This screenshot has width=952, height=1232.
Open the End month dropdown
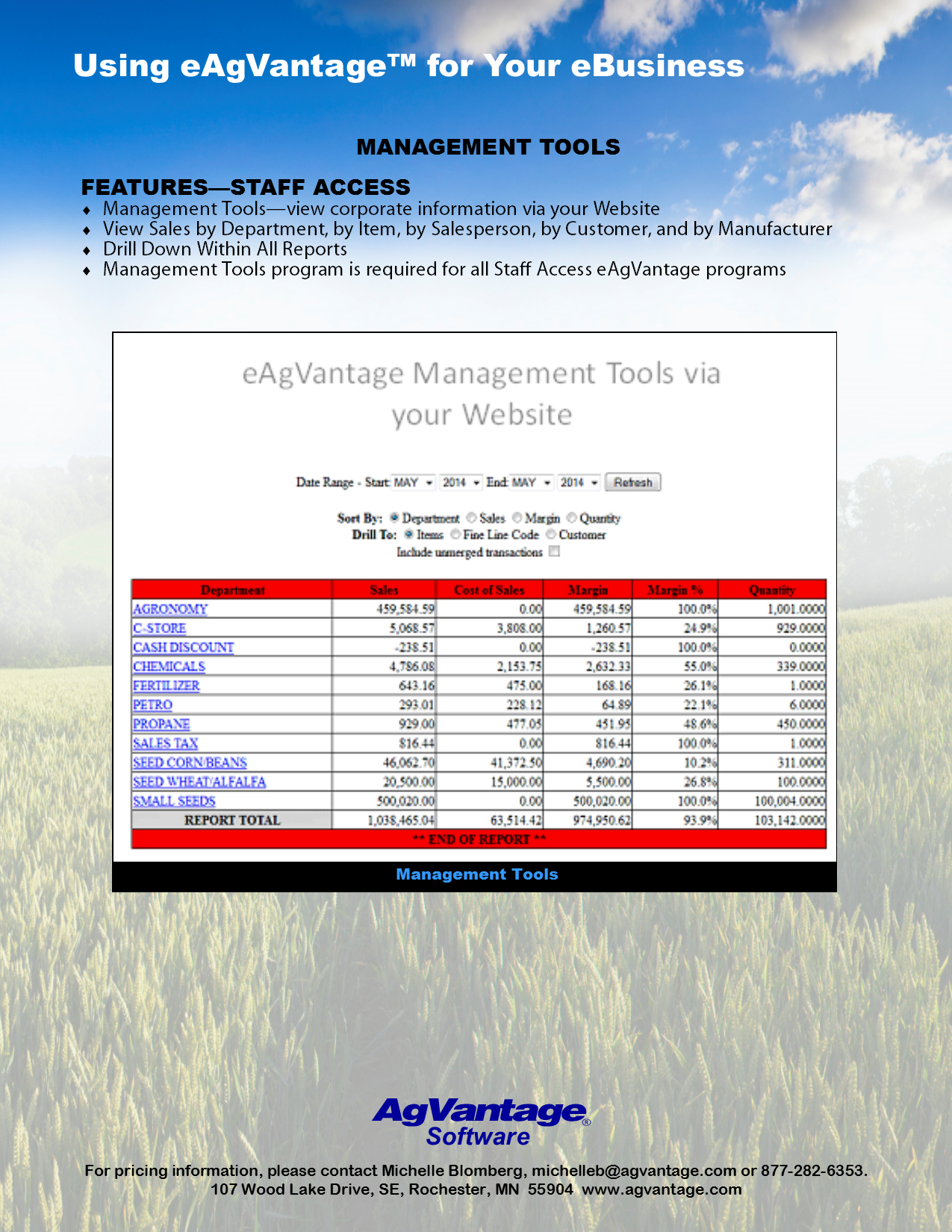point(532,482)
